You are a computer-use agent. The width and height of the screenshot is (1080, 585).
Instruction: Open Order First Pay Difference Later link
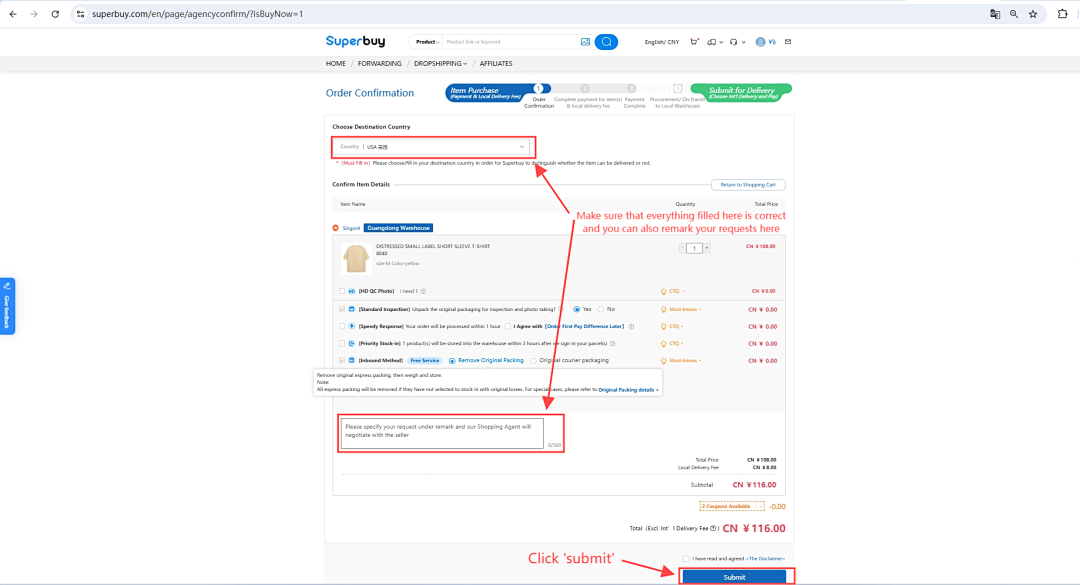coord(585,327)
